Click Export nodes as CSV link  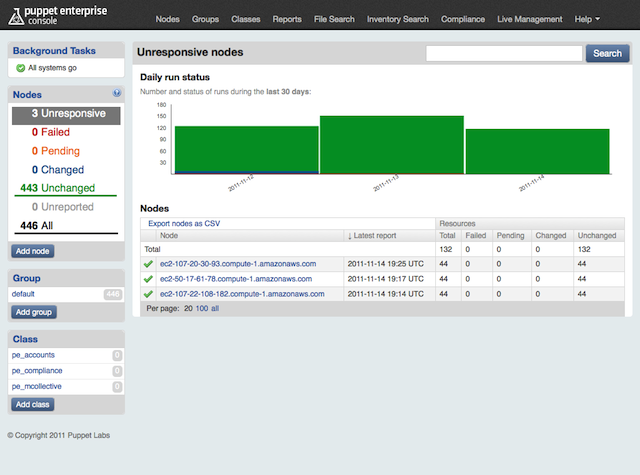pyautogui.click(x=184, y=224)
